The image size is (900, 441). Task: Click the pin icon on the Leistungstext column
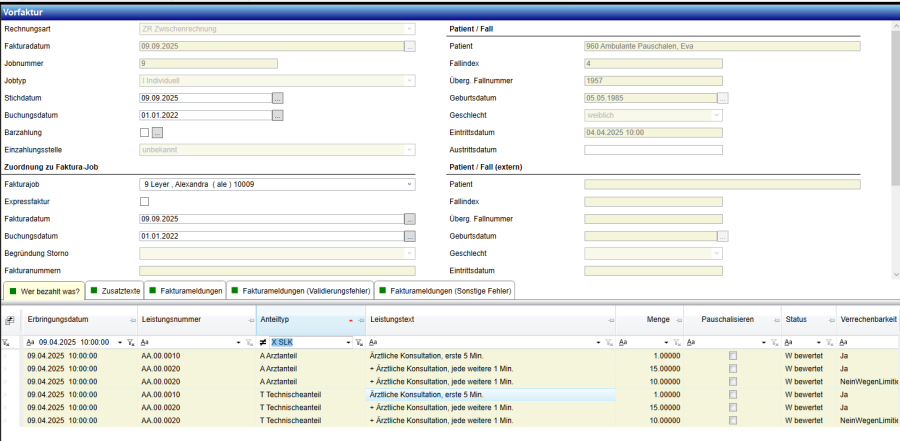611,319
